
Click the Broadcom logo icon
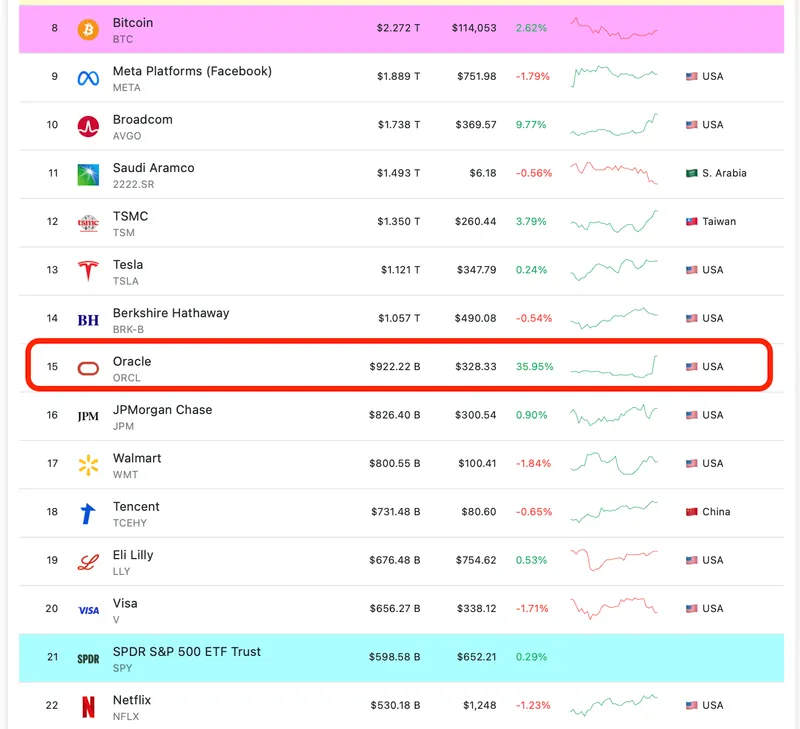(x=88, y=126)
